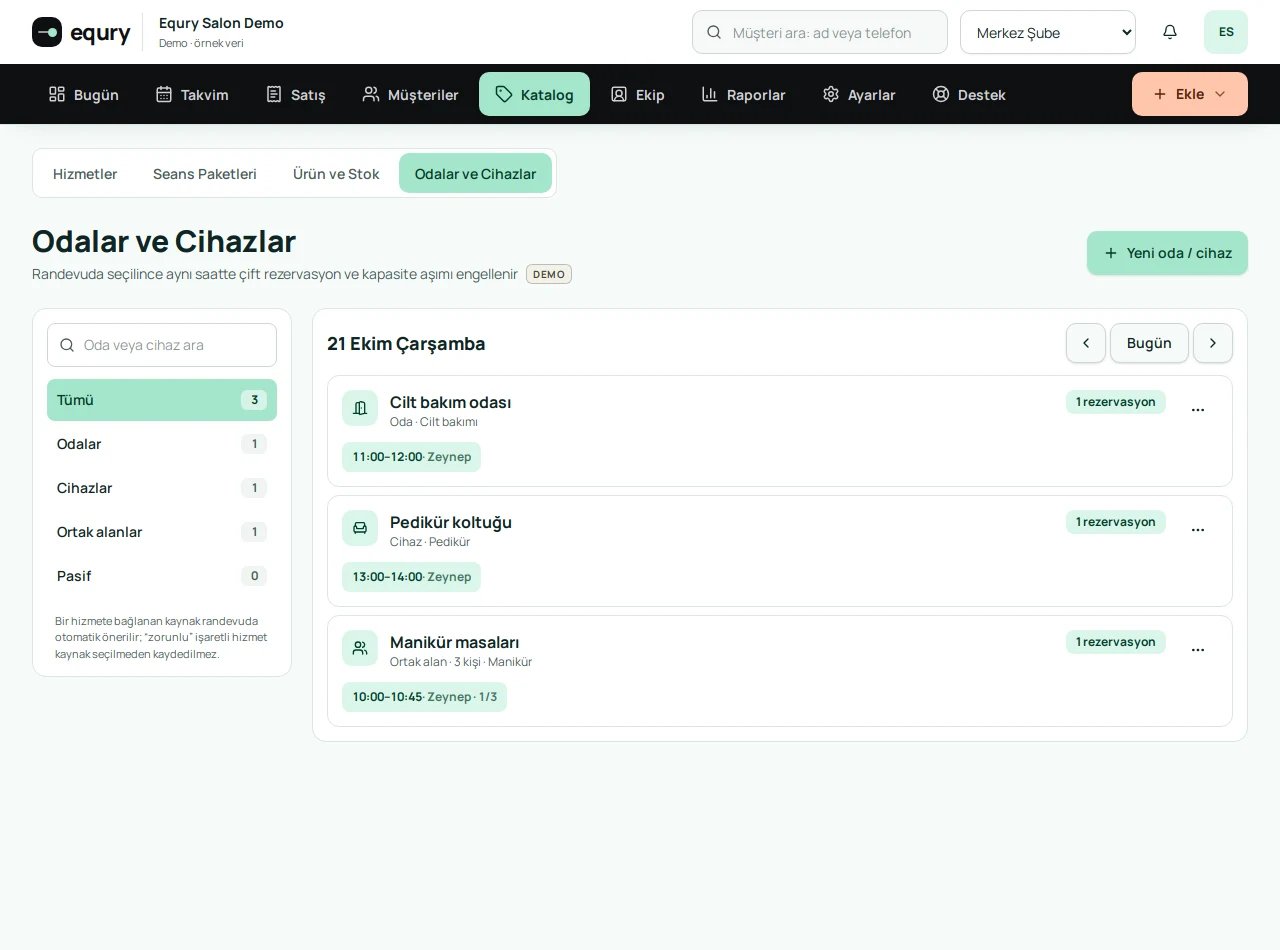This screenshot has width=1280, height=950.
Task: Filter list by Cihazlar
Action: pos(162,488)
